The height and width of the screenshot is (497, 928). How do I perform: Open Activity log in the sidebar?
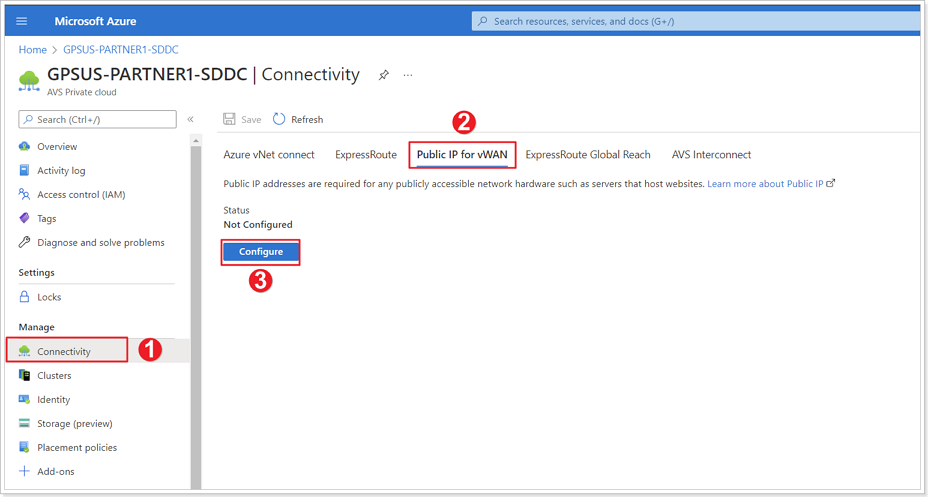coord(61,171)
